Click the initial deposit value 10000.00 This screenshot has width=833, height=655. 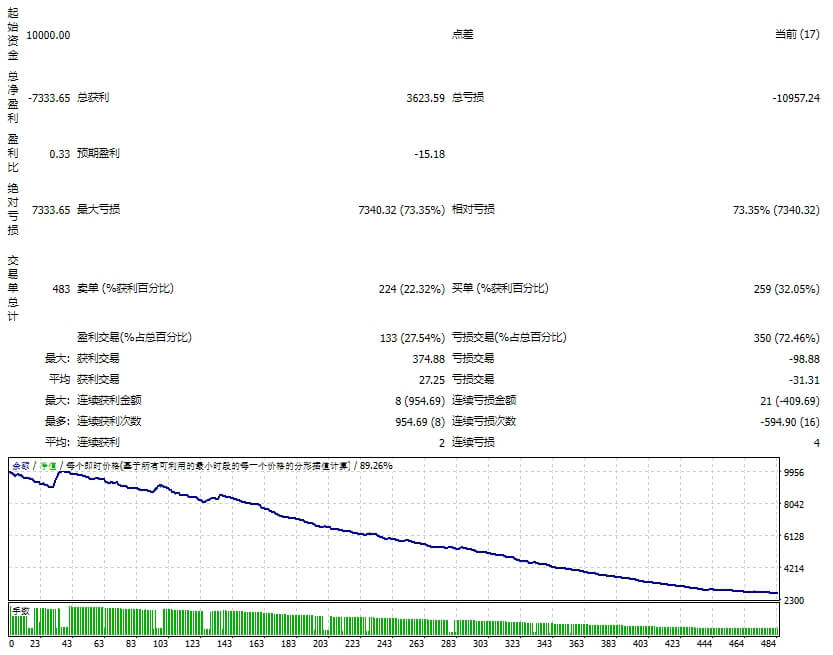tap(48, 35)
